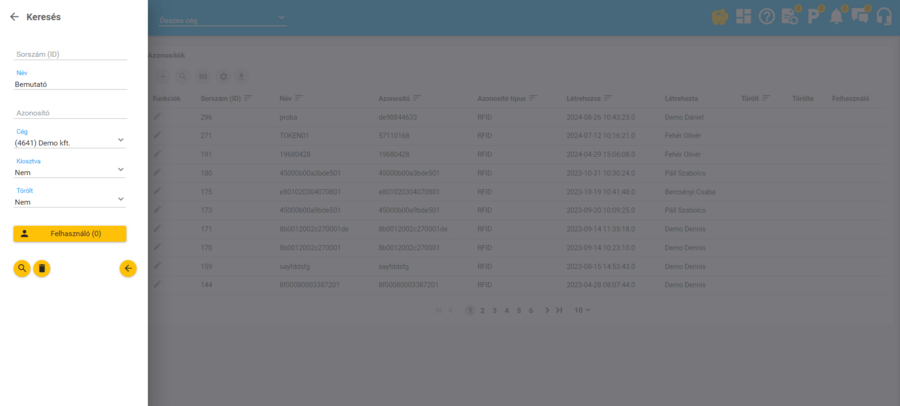Screen dimensions: 900x406
Task: Open the help question mark icon
Action: (x=767, y=16)
